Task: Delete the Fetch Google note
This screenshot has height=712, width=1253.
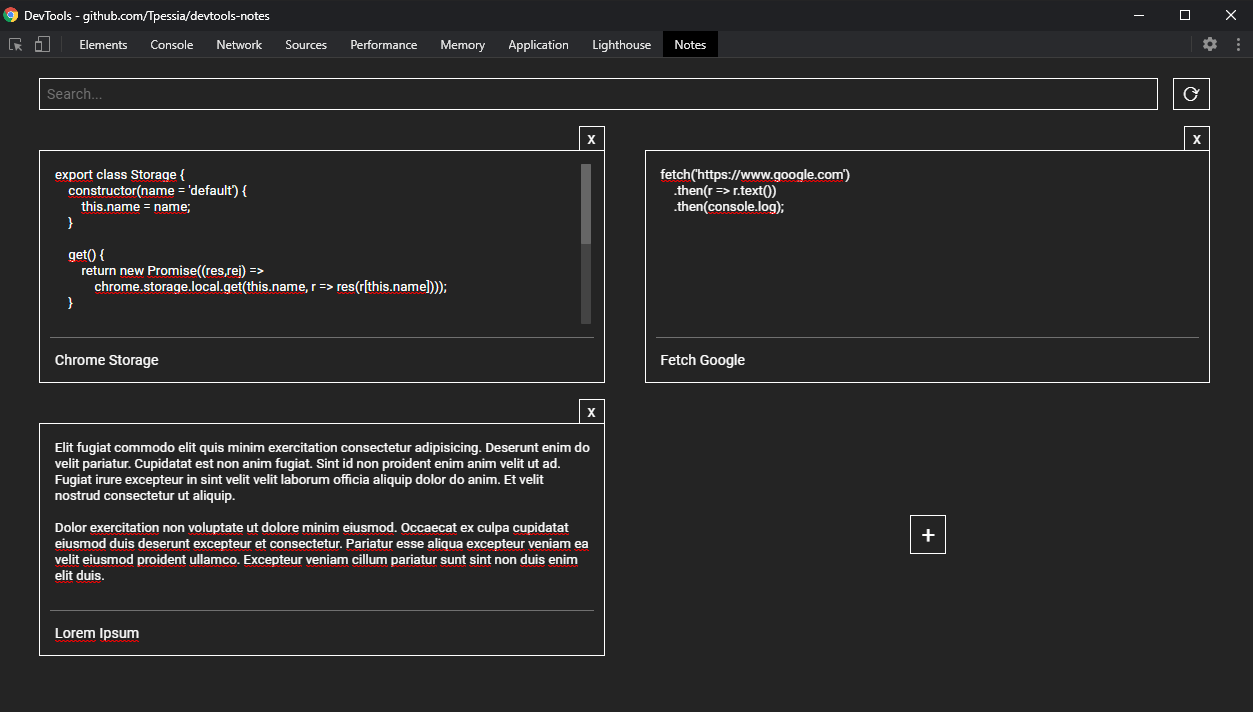Action: coord(1197,139)
